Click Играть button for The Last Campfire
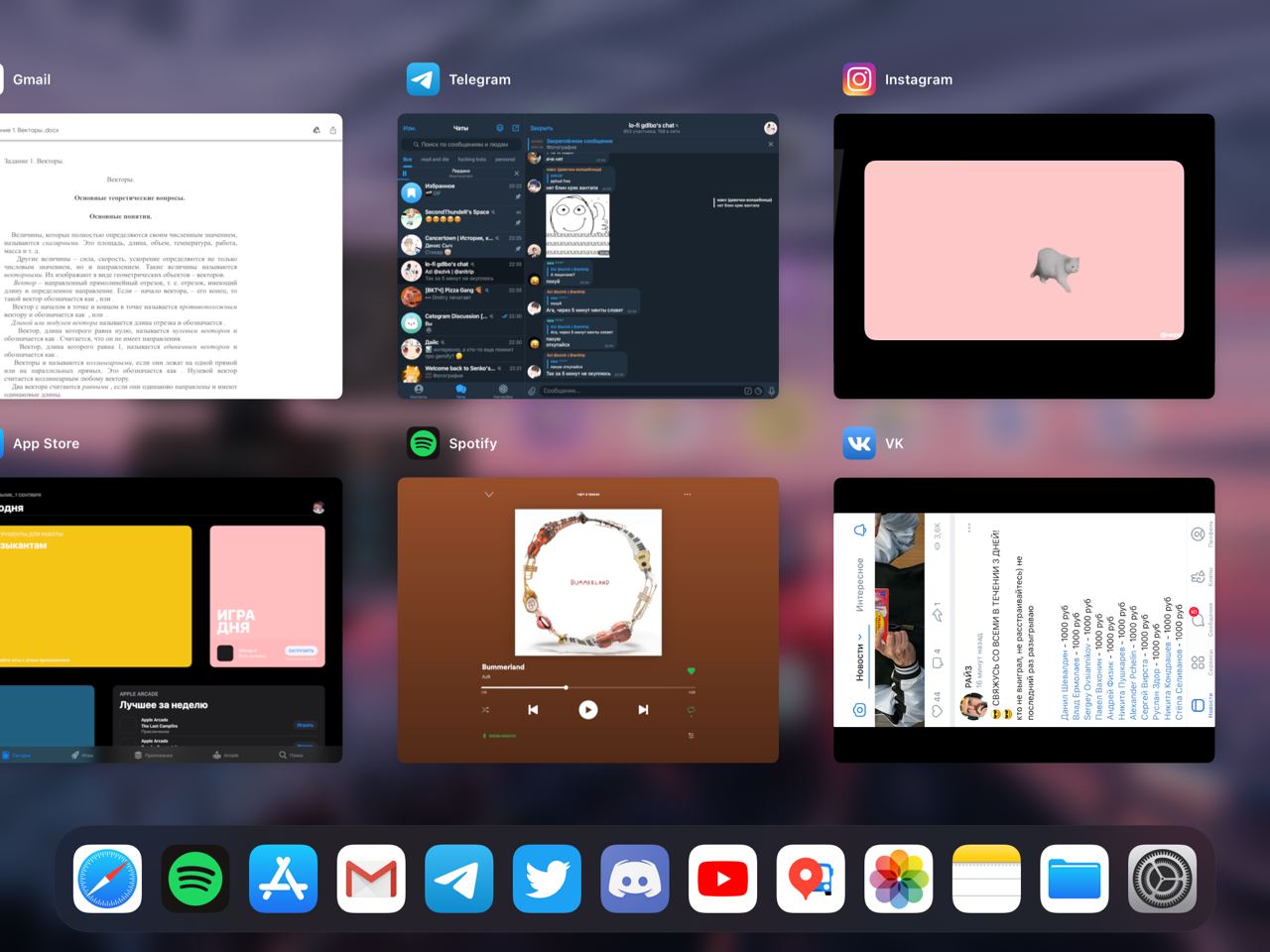This screenshot has height=952, width=1270. [x=306, y=725]
